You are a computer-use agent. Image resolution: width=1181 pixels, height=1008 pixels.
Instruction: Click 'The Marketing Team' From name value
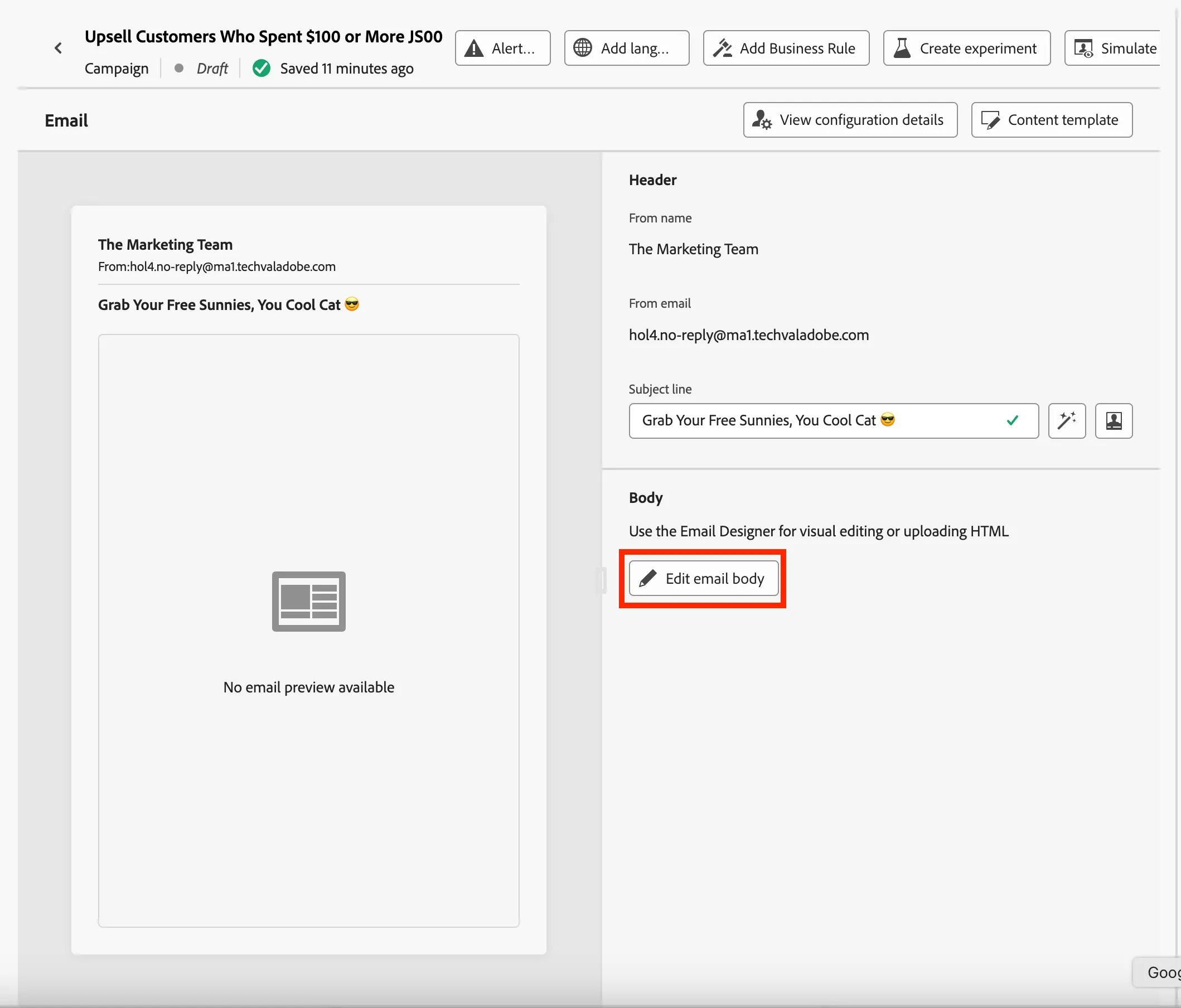[694, 249]
